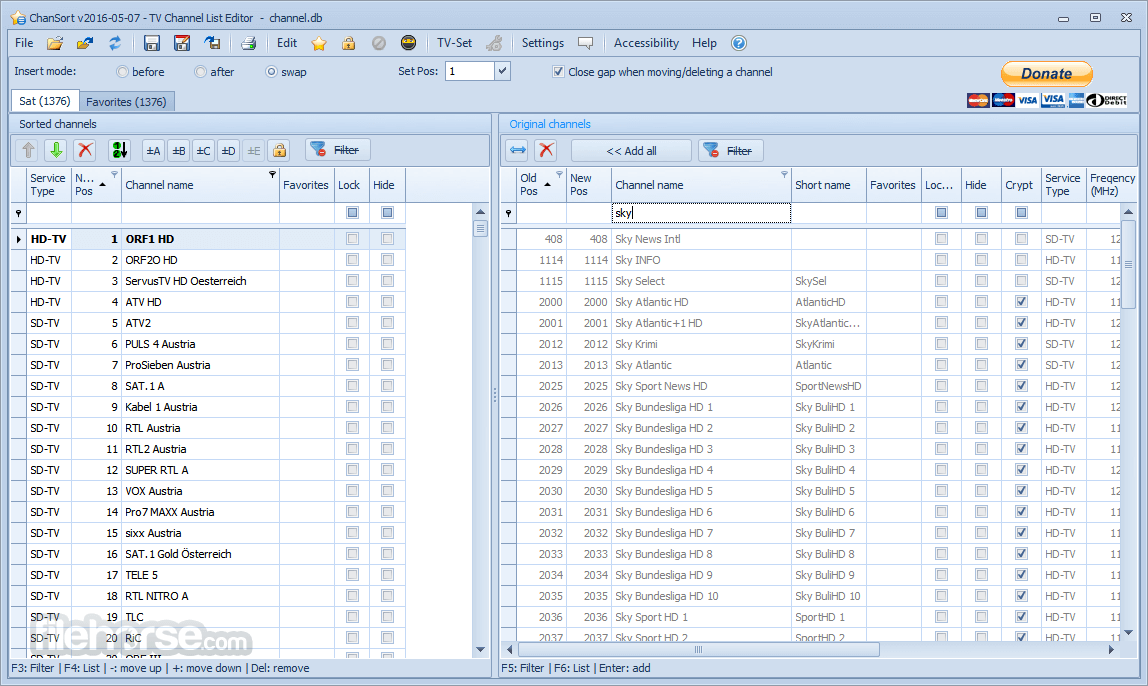This screenshot has width=1148, height=686.
Task: Open filter on Old Pos column header
Action: (559, 174)
